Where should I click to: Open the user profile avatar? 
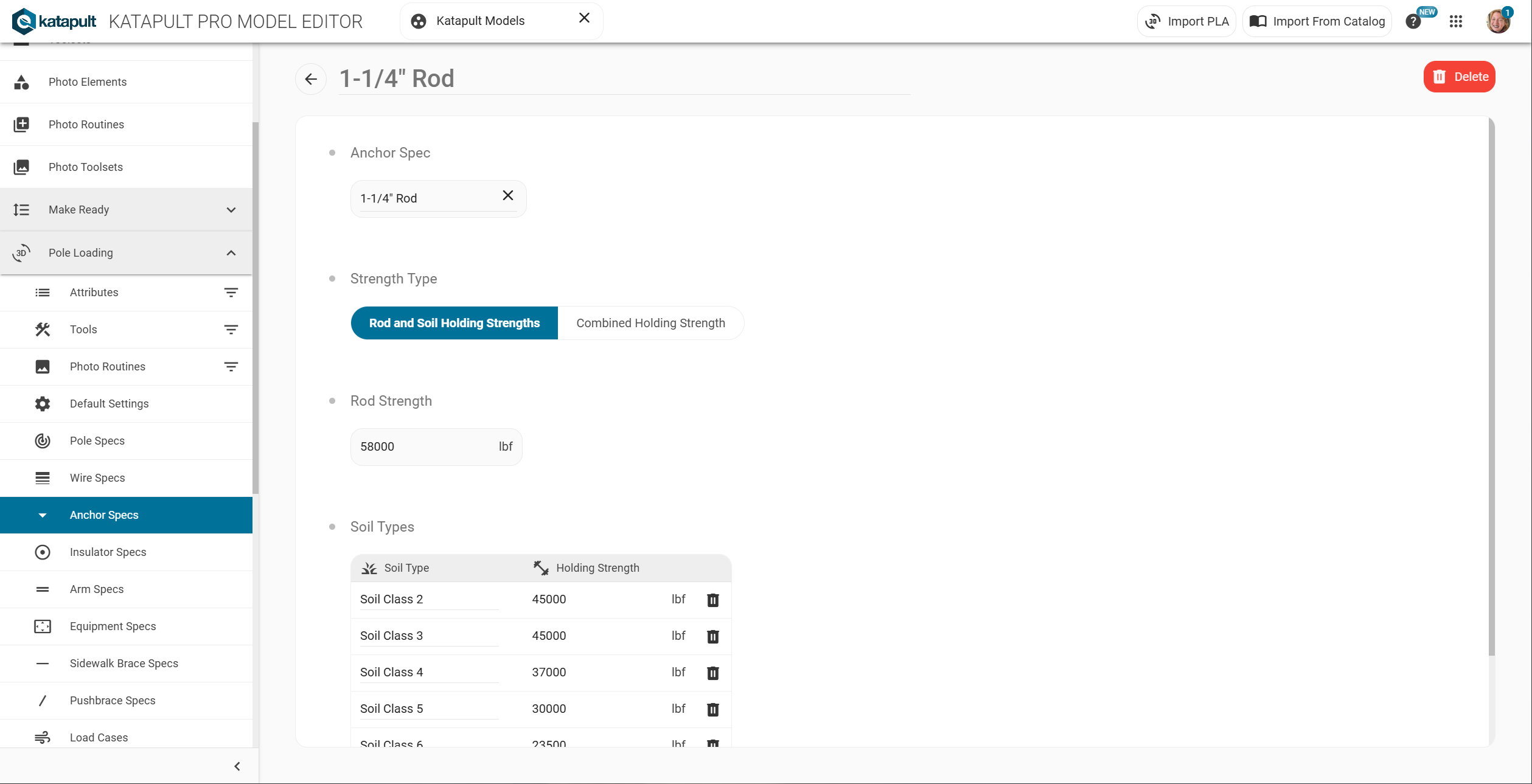pos(1498,22)
